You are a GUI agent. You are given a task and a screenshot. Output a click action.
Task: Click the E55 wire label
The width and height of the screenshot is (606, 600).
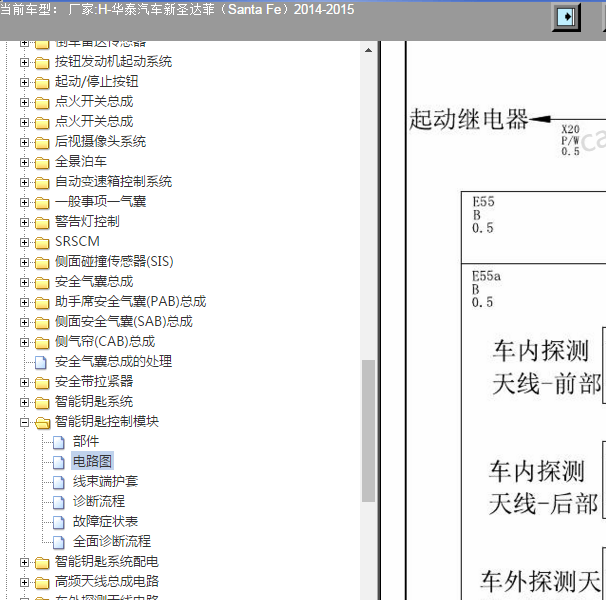point(483,215)
